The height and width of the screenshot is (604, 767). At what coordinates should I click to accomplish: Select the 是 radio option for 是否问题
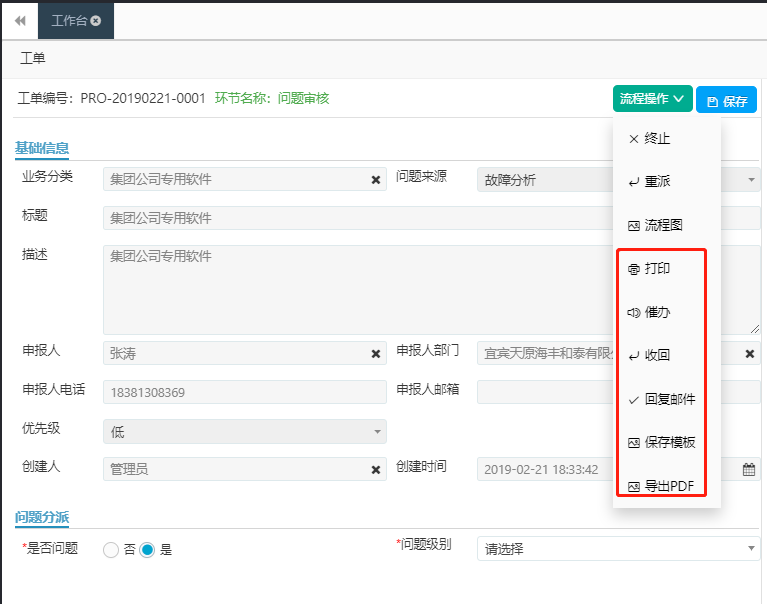[148, 549]
